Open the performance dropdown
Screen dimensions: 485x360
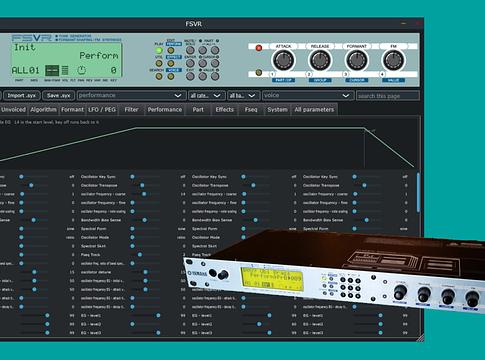tap(131, 96)
